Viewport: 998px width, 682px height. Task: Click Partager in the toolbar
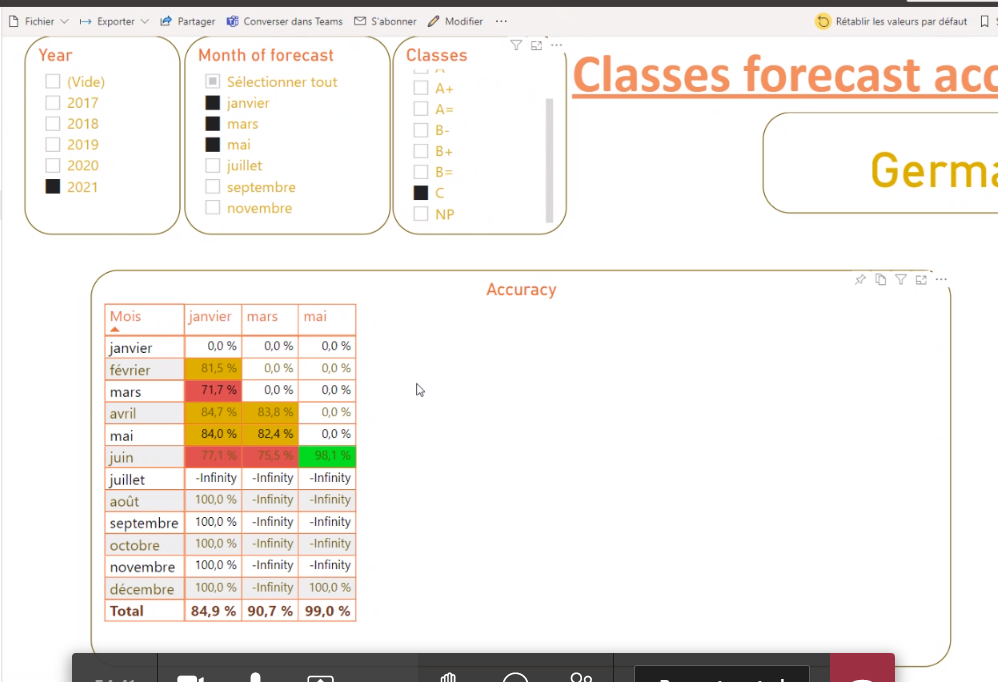click(188, 21)
